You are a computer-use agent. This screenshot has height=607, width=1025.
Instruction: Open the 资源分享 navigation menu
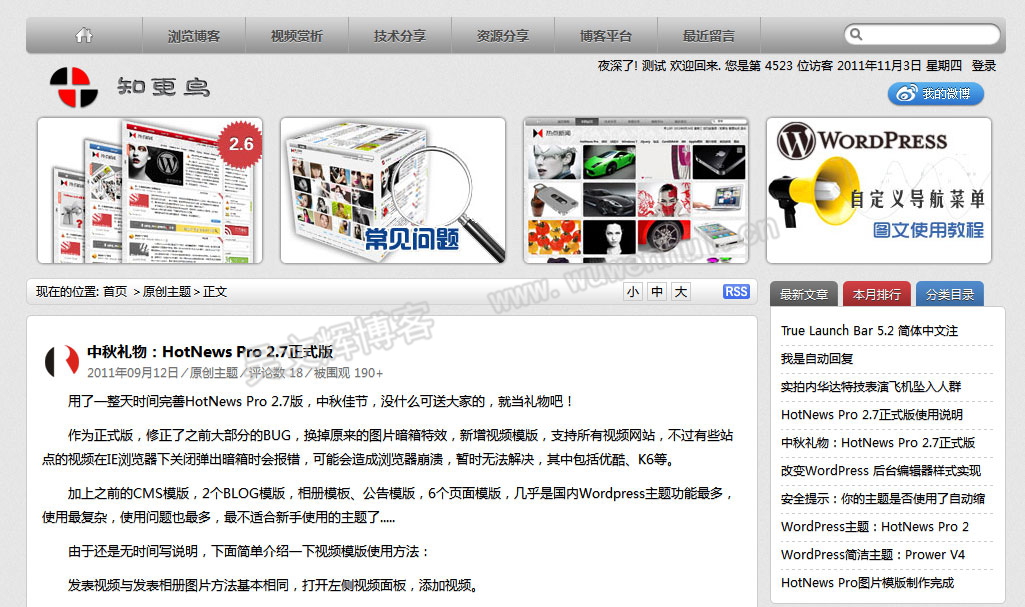(503, 36)
